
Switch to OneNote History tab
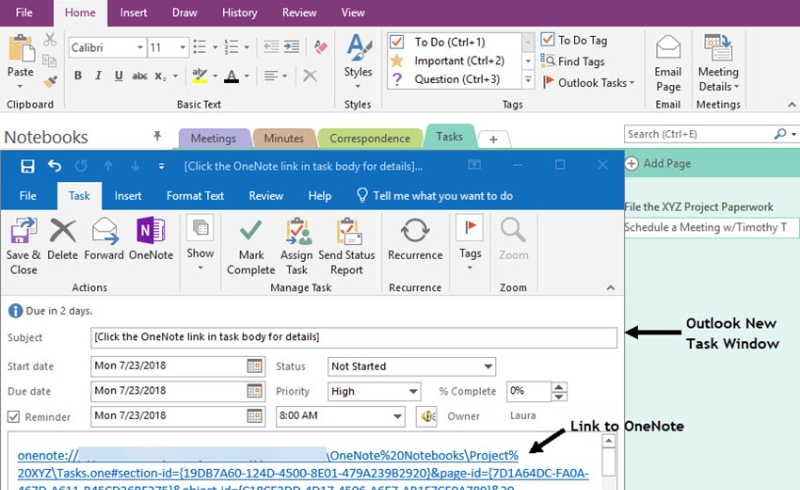click(239, 12)
